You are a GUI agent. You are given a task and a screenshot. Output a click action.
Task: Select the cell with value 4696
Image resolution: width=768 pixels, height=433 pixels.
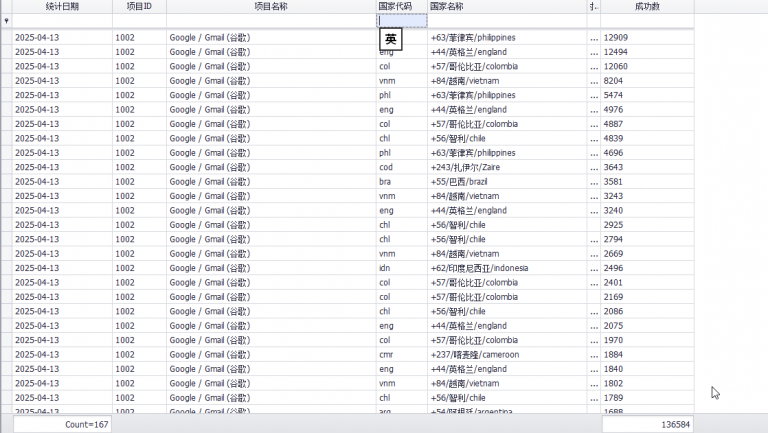(647, 153)
